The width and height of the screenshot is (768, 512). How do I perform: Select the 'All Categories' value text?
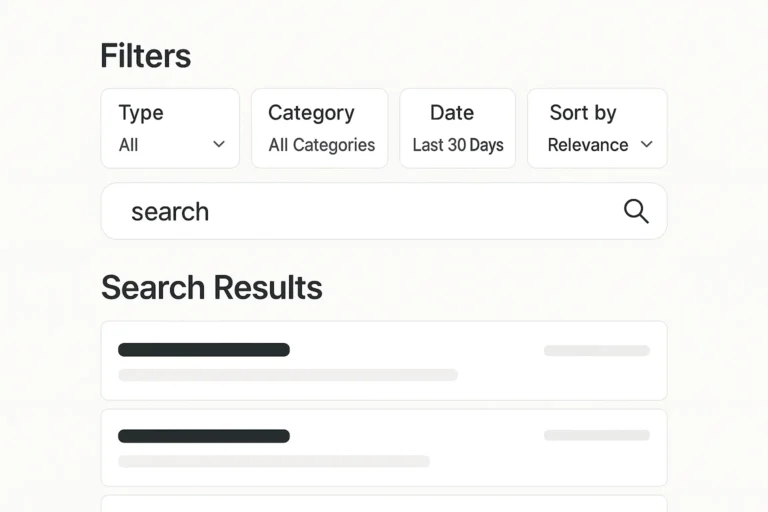tap(321, 145)
